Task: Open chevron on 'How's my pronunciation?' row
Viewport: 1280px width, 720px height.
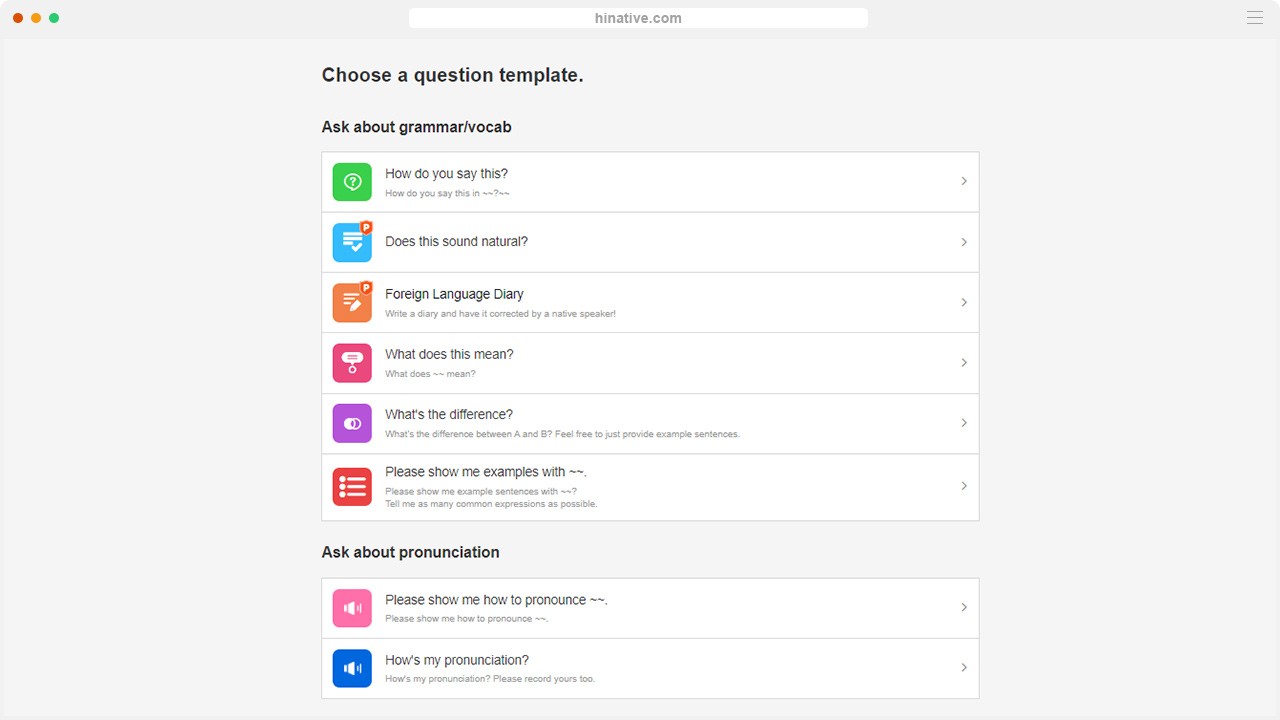Action: click(x=964, y=668)
